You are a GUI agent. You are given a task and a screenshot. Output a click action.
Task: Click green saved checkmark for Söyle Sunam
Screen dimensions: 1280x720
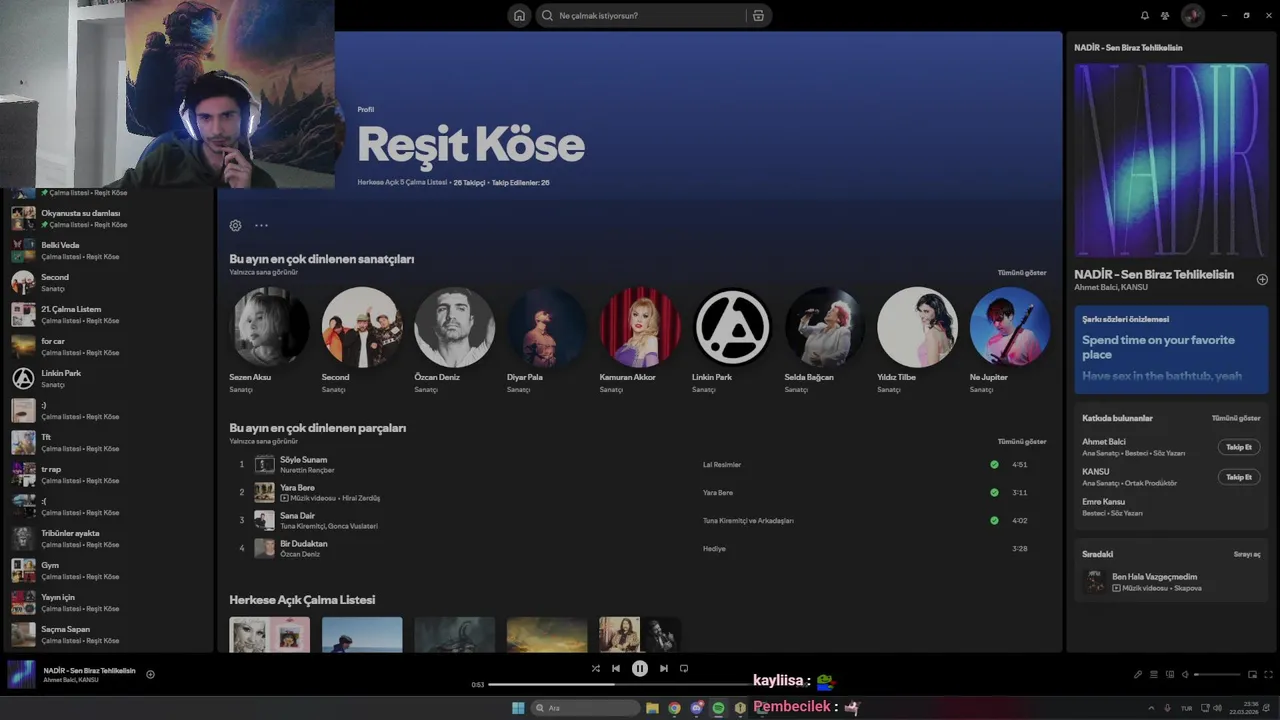(x=994, y=465)
